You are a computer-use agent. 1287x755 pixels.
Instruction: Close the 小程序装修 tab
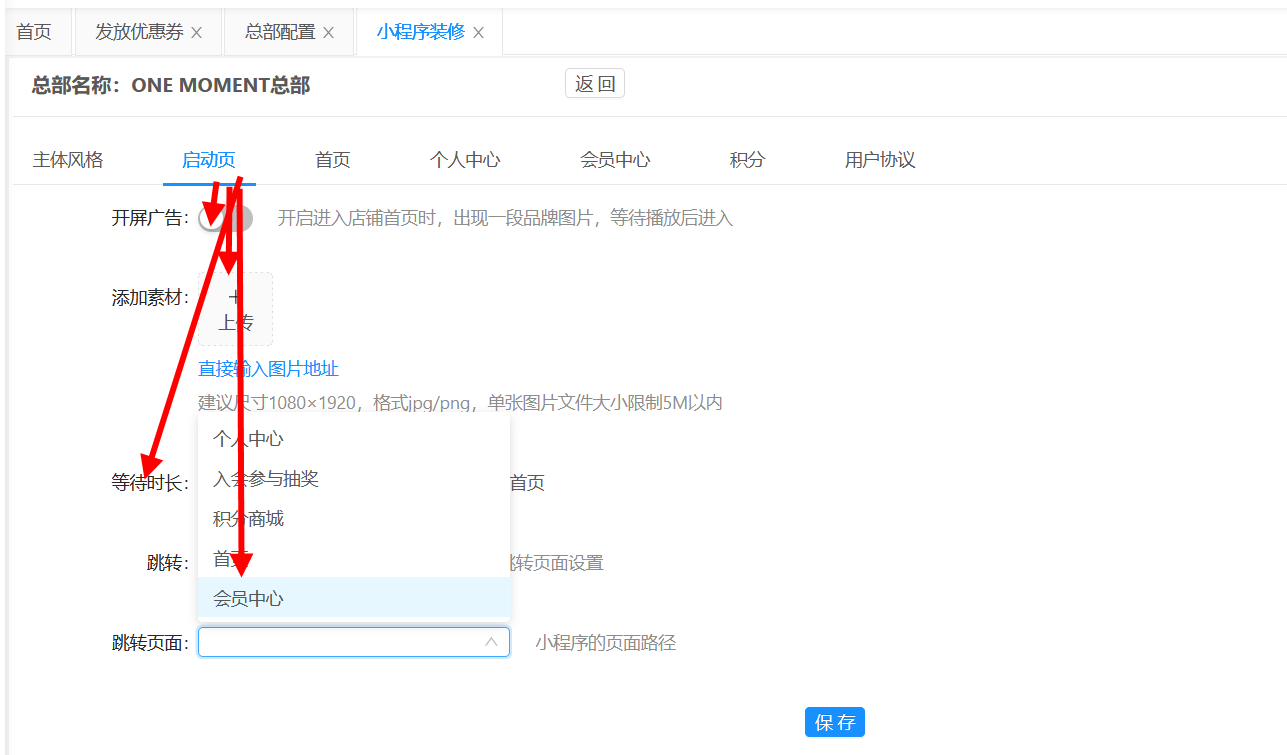[478, 33]
